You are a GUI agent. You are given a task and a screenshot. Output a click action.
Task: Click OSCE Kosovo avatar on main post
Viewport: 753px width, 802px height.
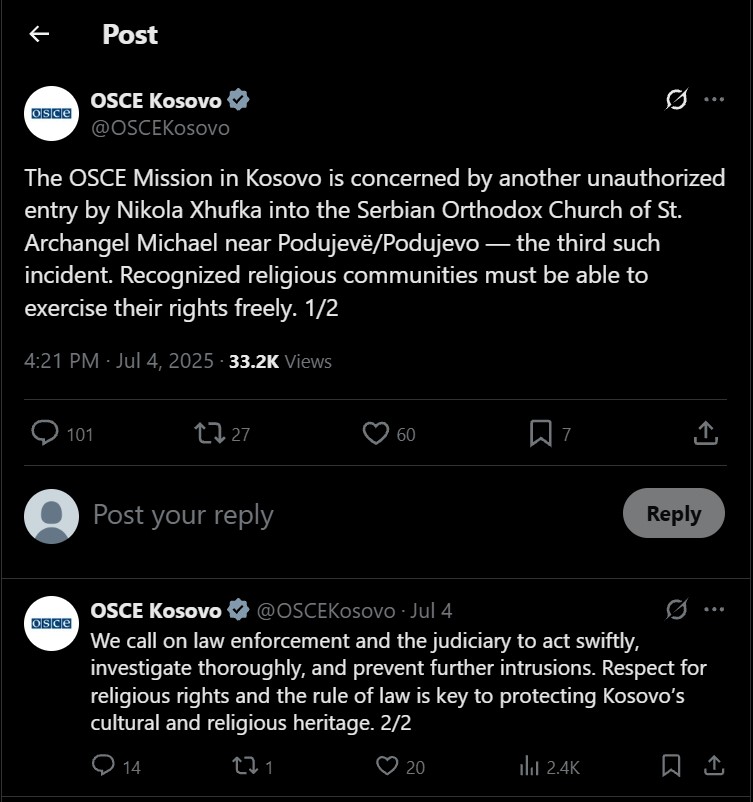pos(51,114)
